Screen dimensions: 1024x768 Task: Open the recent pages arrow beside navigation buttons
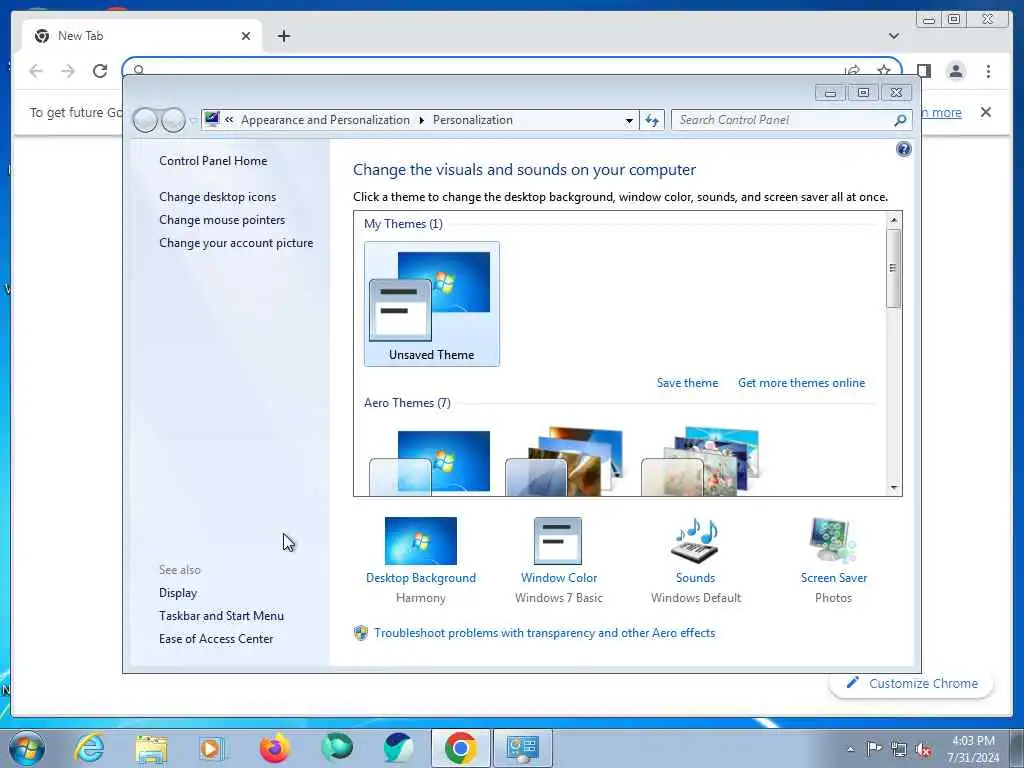192,121
